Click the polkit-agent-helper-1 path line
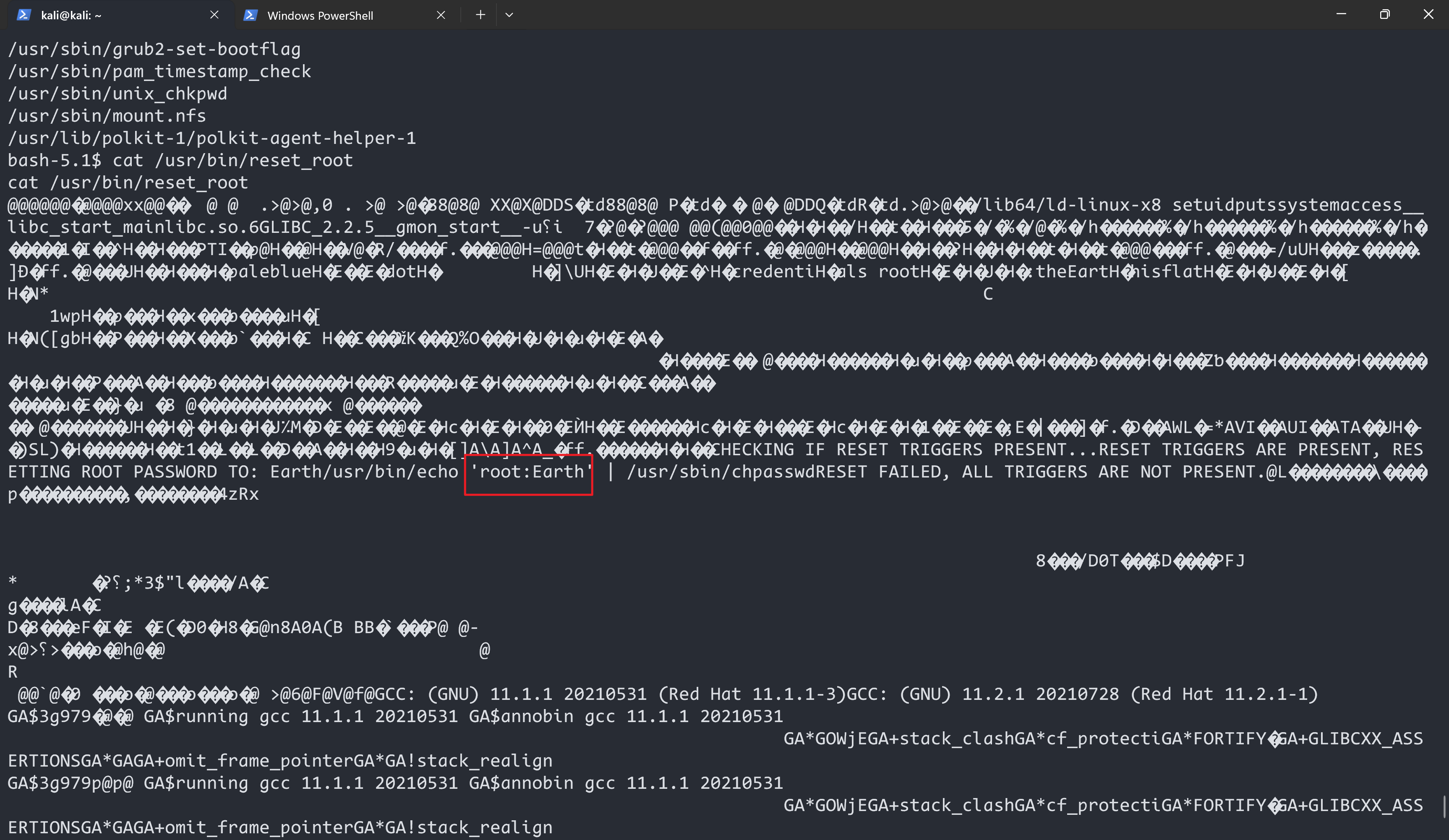The image size is (1449, 840). pos(211,138)
